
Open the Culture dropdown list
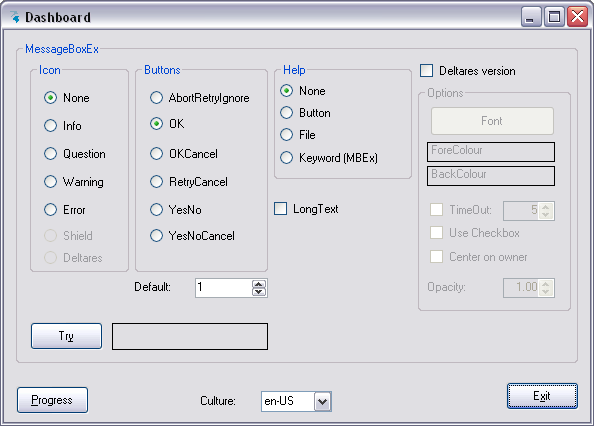(x=322, y=401)
